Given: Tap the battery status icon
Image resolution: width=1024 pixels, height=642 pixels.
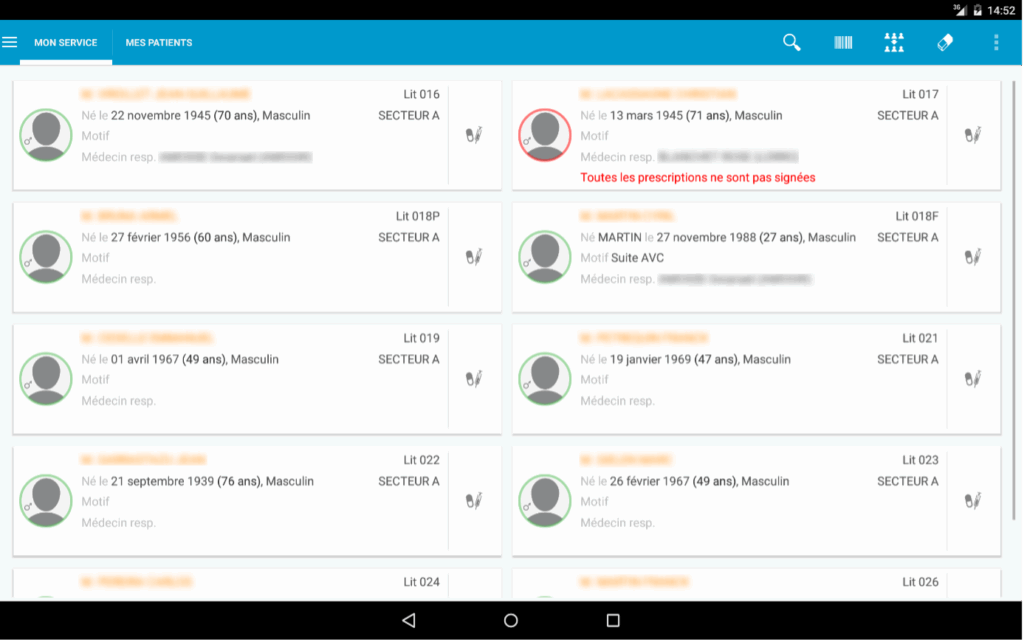Looking at the screenshot, I should (x=977, y=10).
